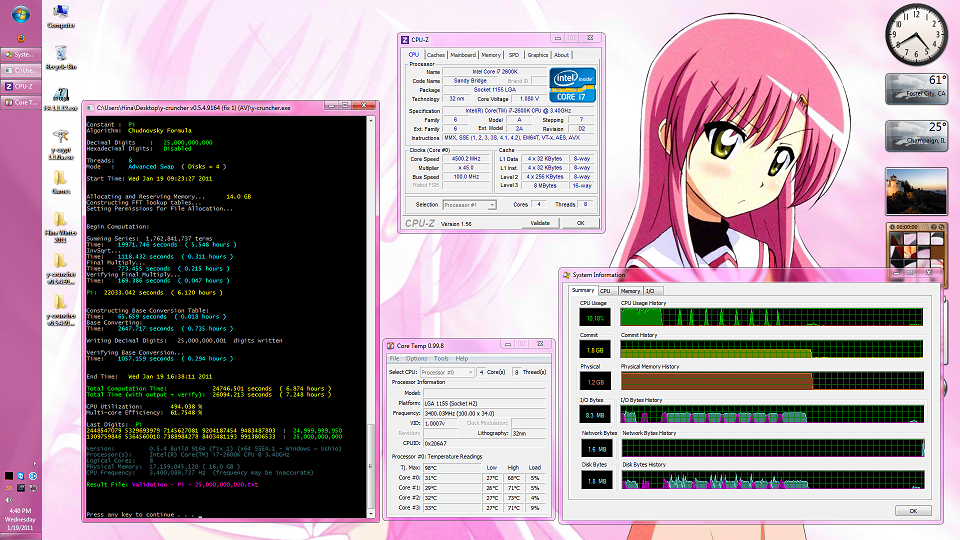Open the Select CPU dropdown in Core Temp
The height and width of the screenshot is (540, 960).
[x=446, y=372]
